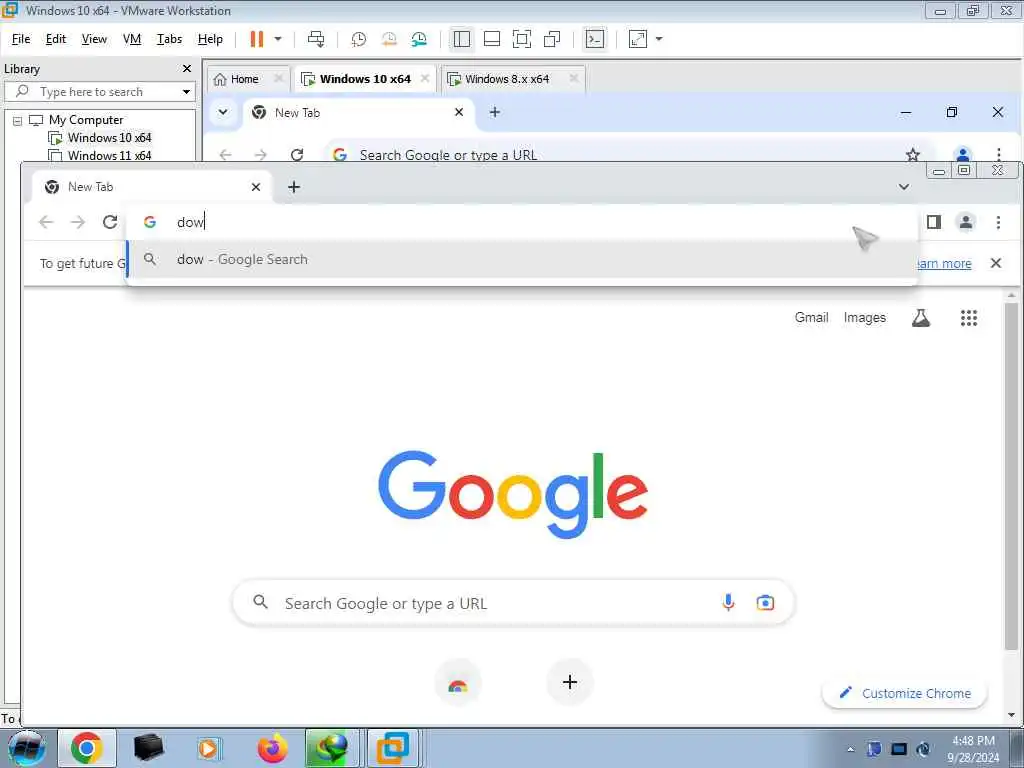Image resolution: width=1024 pixels, height=768 pixels.
Task: Open the snapshot manager wrench-clock icon
Action: 419,39
